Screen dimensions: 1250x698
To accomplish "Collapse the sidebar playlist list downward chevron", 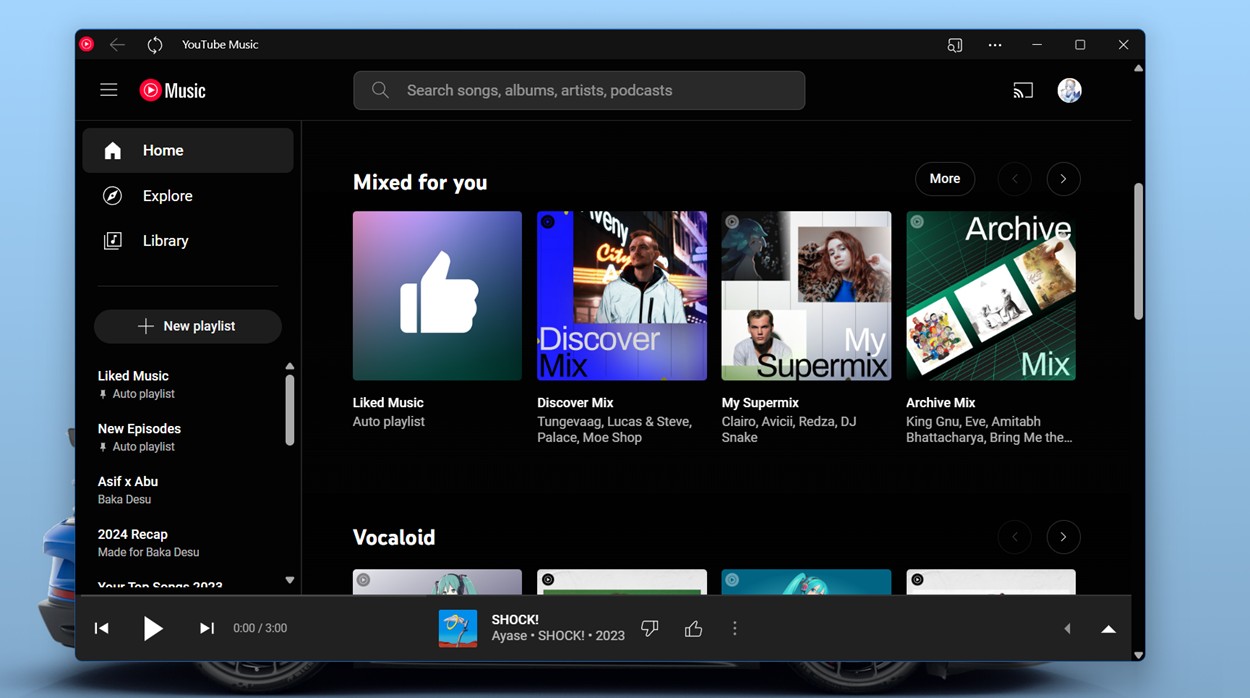I will 289,580.
